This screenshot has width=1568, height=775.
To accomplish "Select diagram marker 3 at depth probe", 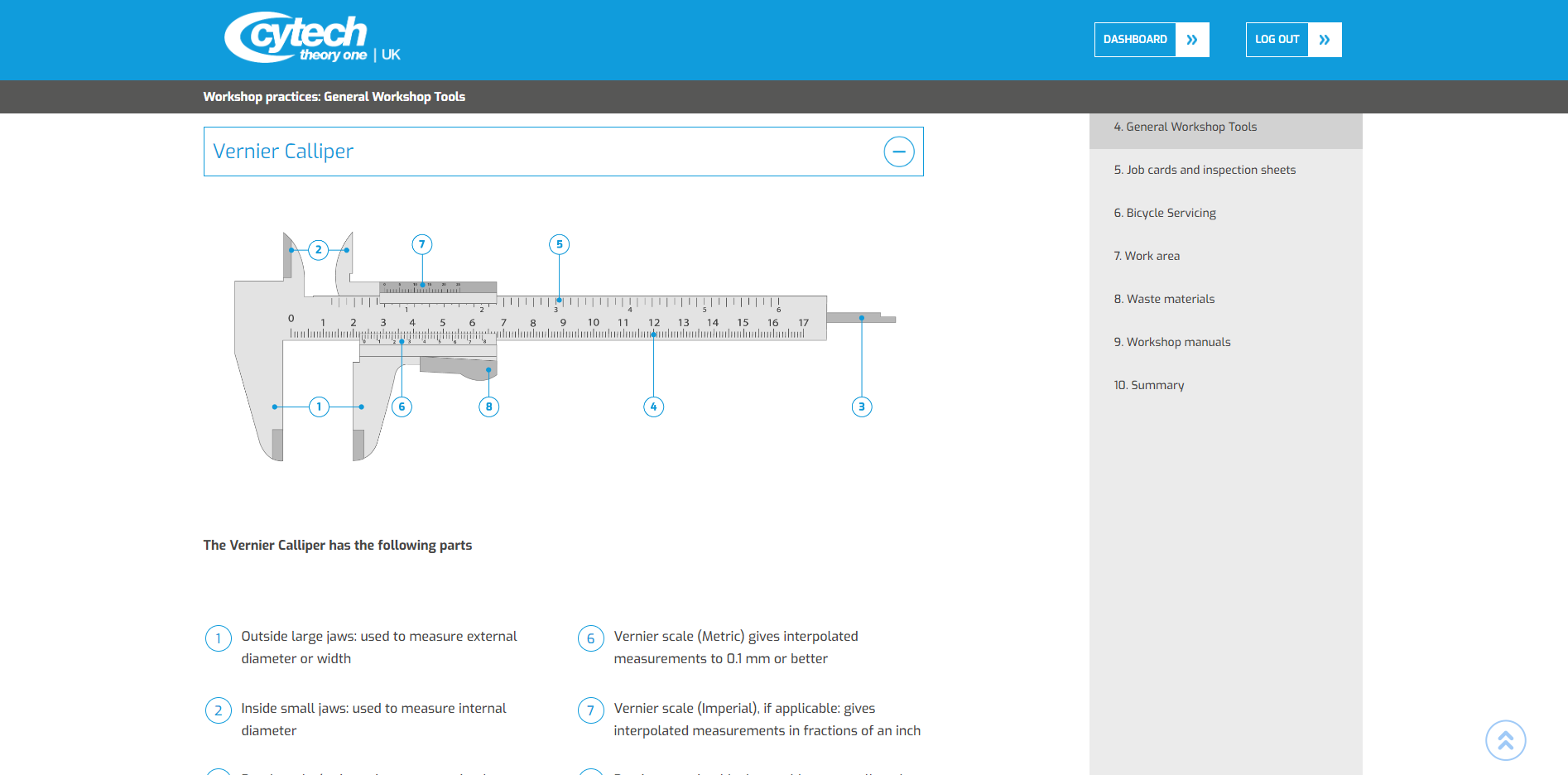I will 862,407.
